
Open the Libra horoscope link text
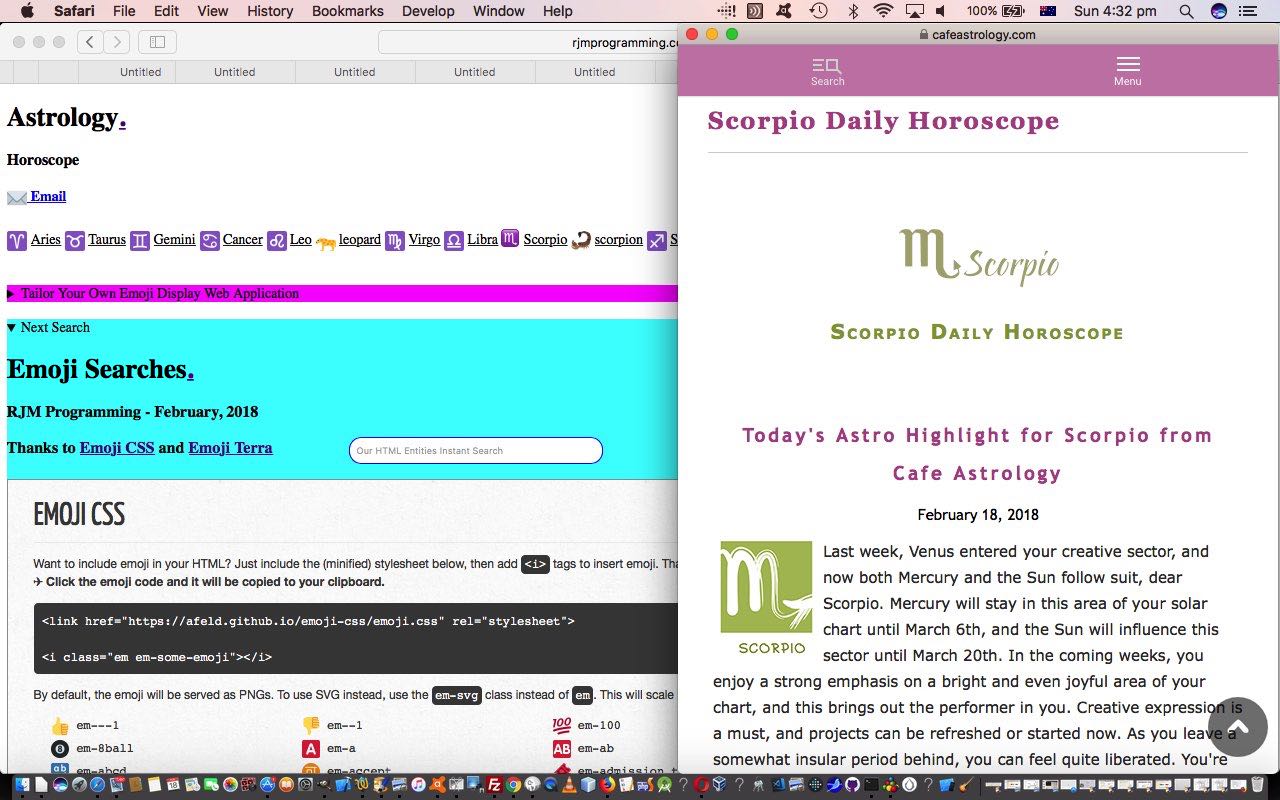(482, 240)
